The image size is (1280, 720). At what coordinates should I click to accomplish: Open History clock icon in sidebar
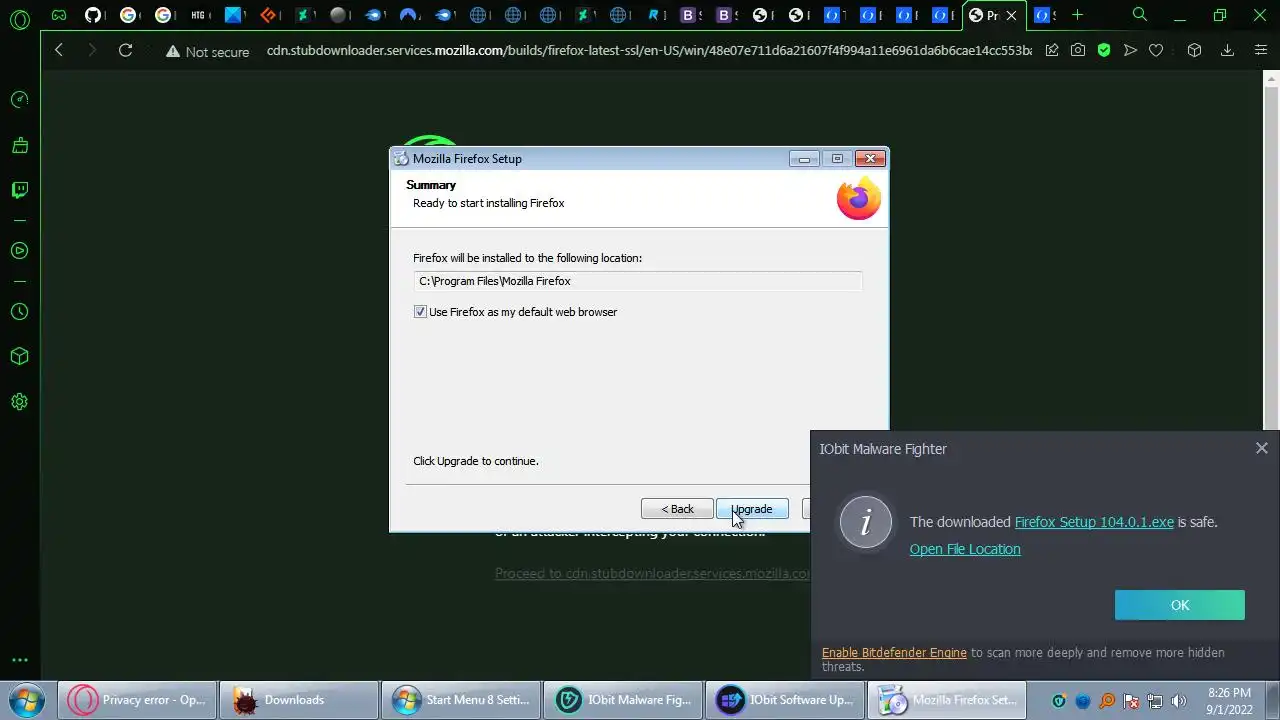(19, 312)
